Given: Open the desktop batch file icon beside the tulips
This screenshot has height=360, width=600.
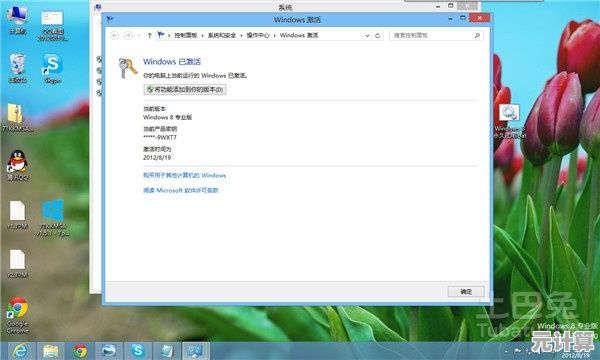Looking at the screenshot, I should coord(509,121).
